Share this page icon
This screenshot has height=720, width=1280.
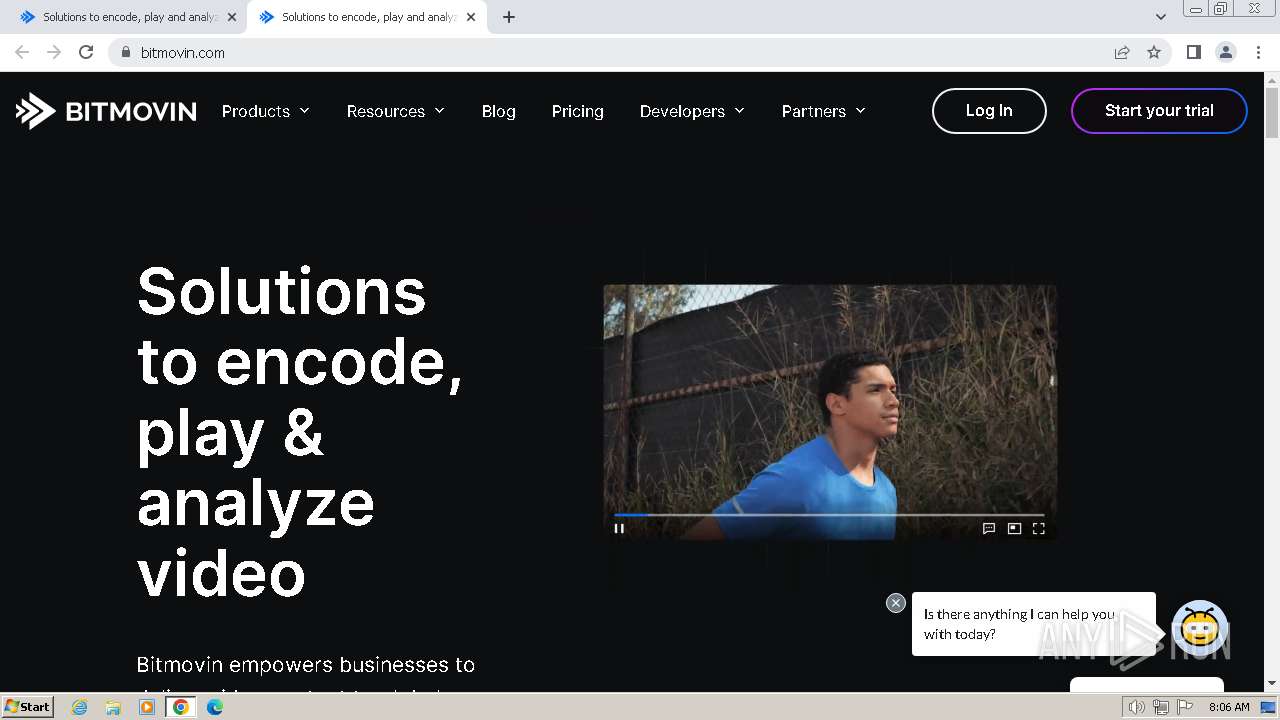(x=1122, y=53)
